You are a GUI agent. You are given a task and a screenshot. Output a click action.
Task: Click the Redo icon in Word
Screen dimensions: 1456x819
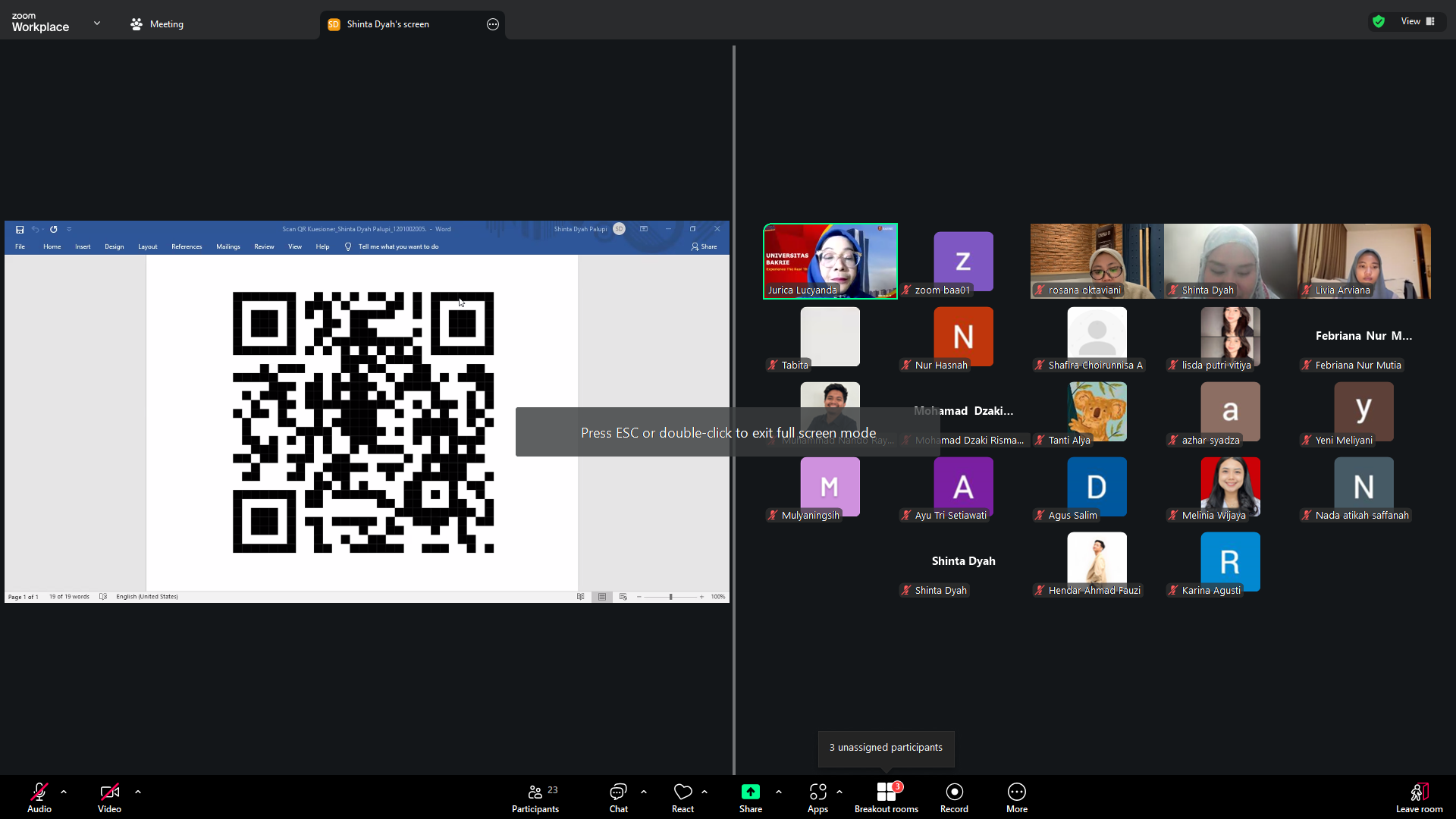(x=53, y=229)
